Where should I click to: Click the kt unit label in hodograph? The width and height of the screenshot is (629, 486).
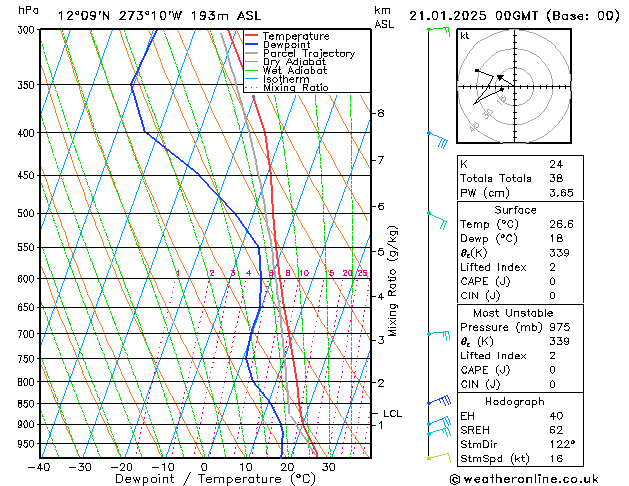pos(465,36)
